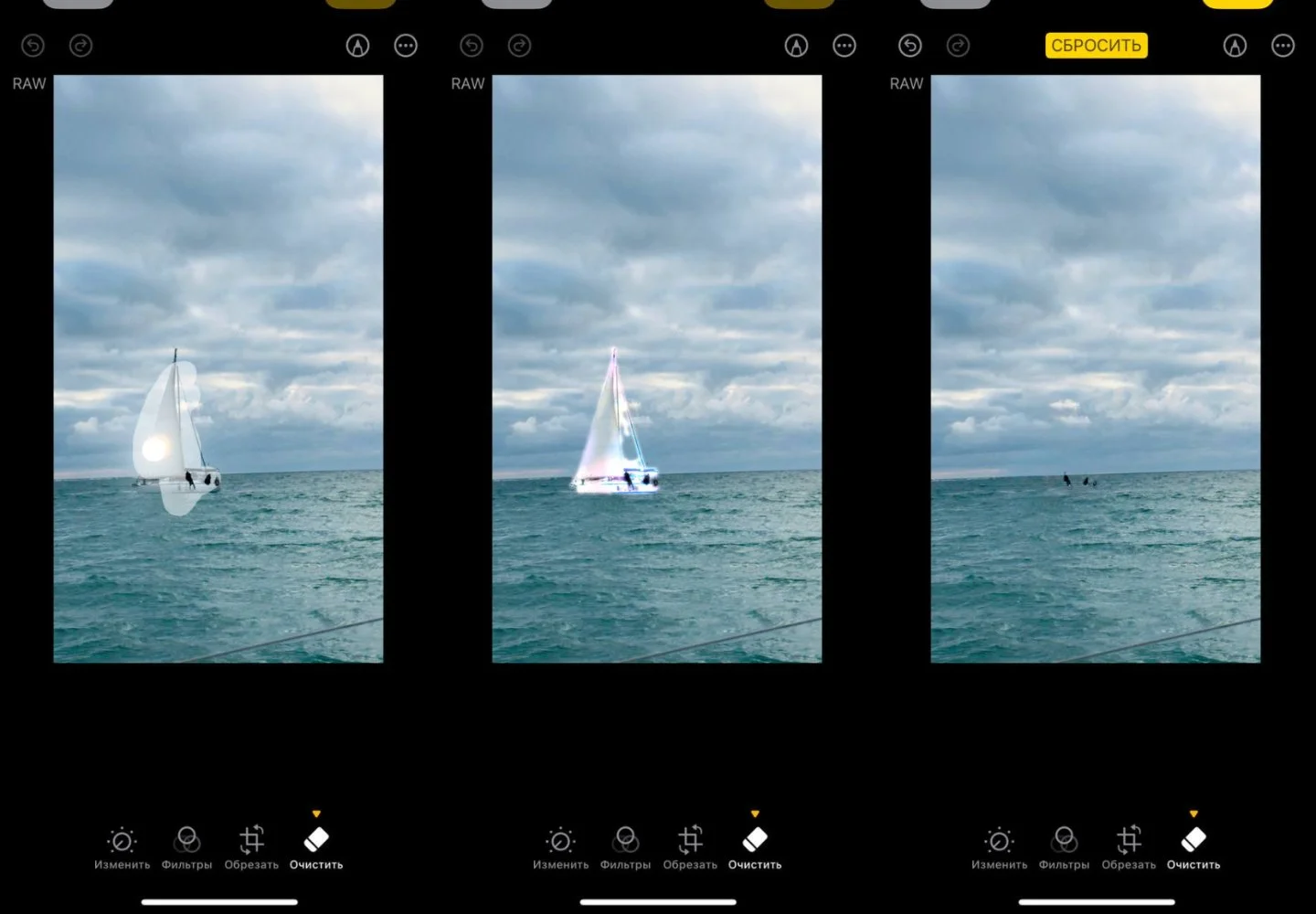Open more options on the glowing-outline sailboat screen

point(844,46)
